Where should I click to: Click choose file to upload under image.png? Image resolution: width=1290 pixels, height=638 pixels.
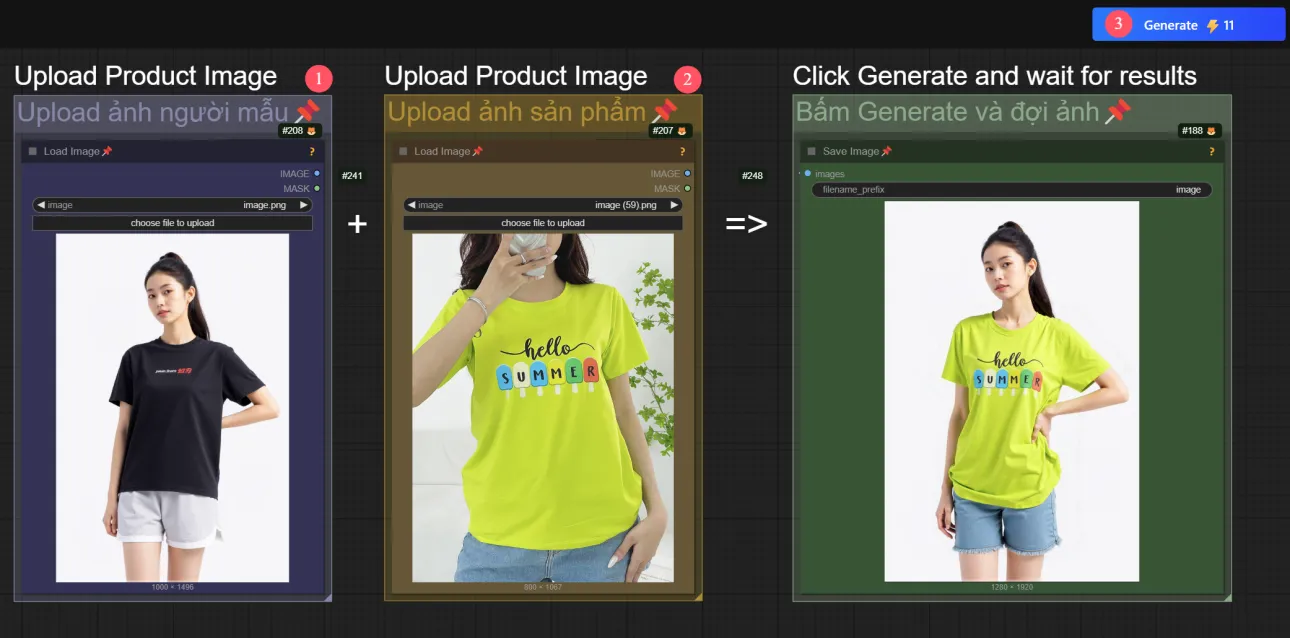coord(172,223)
